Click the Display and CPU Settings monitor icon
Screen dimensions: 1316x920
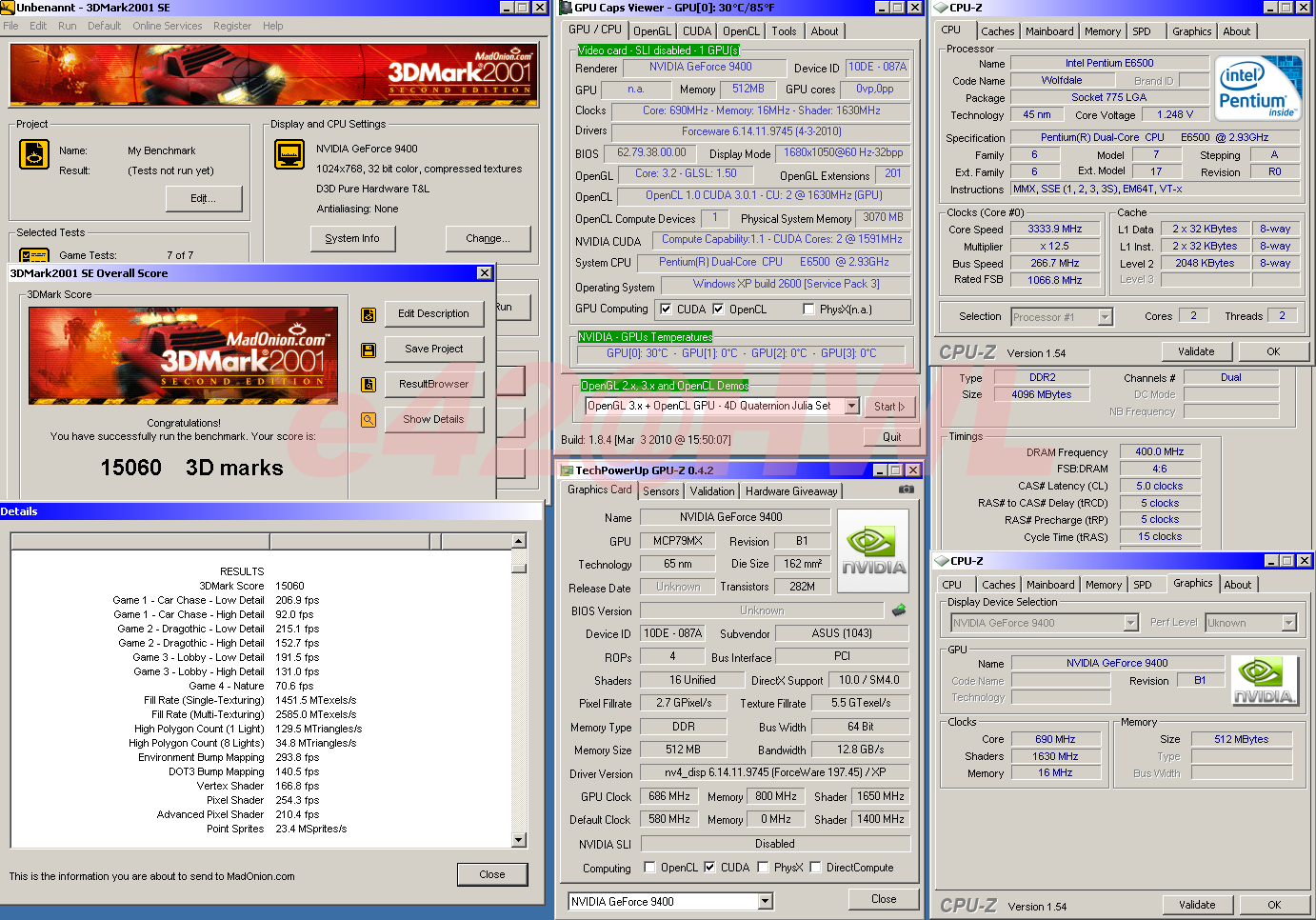289,154
